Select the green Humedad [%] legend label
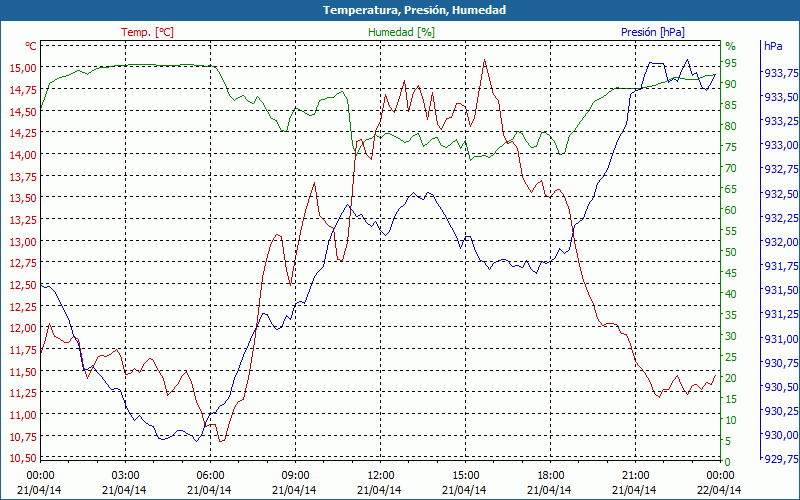The image size is (800, 500). [402, 32]
